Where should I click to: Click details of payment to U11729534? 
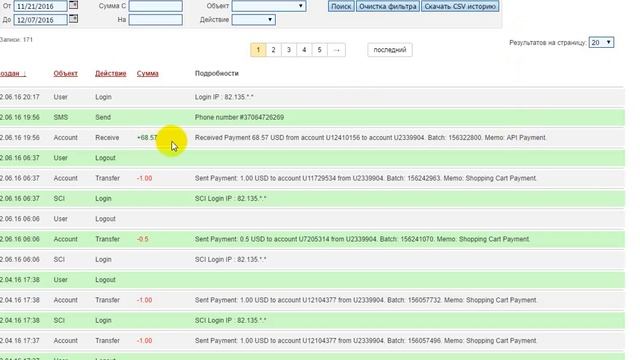(x=366, y=178)
